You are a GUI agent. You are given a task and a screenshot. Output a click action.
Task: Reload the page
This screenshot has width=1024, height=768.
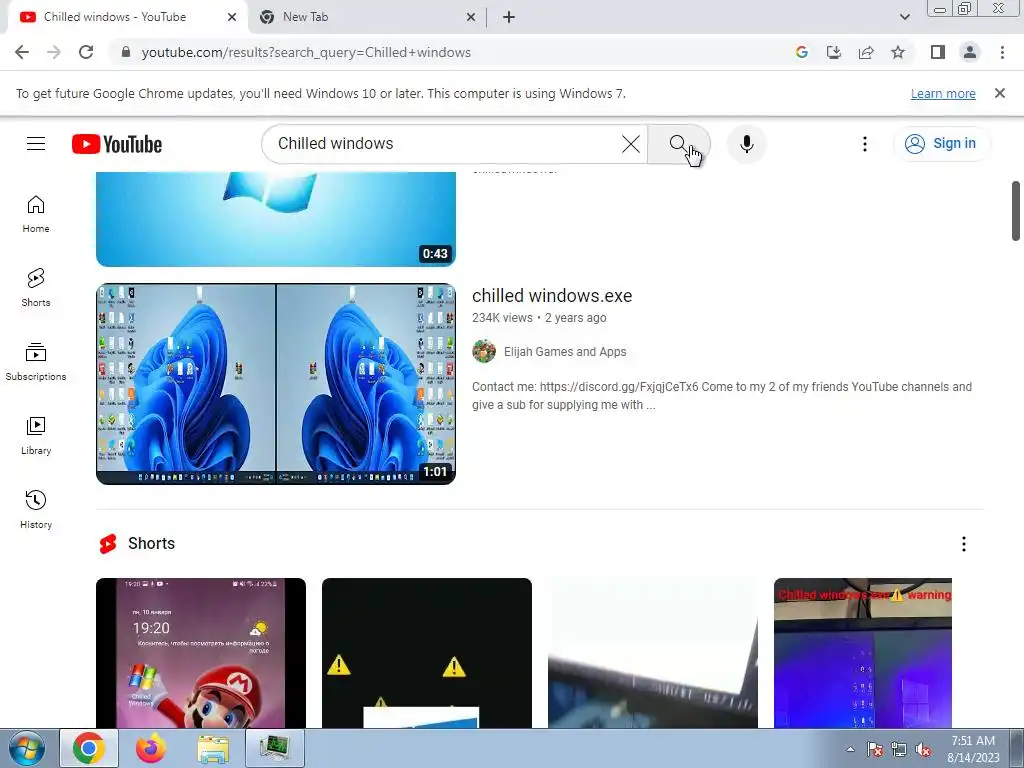click(x=86, y=52)
